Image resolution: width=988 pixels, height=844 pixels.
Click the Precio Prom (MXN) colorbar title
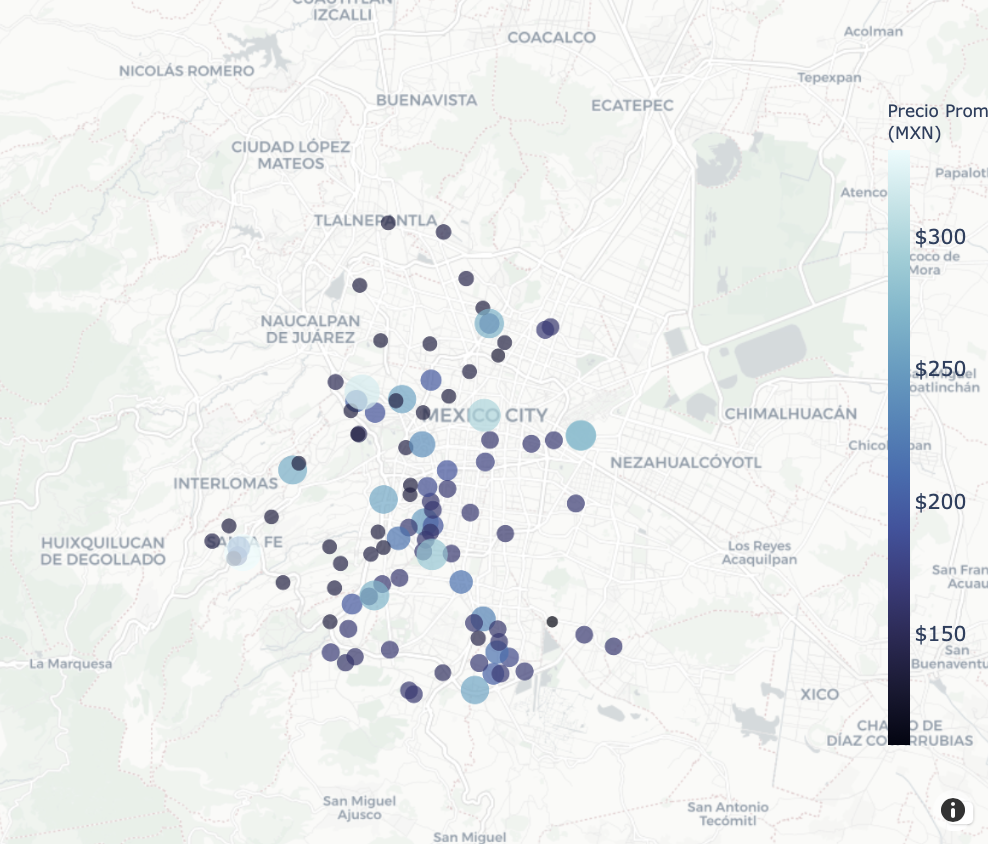936,121
